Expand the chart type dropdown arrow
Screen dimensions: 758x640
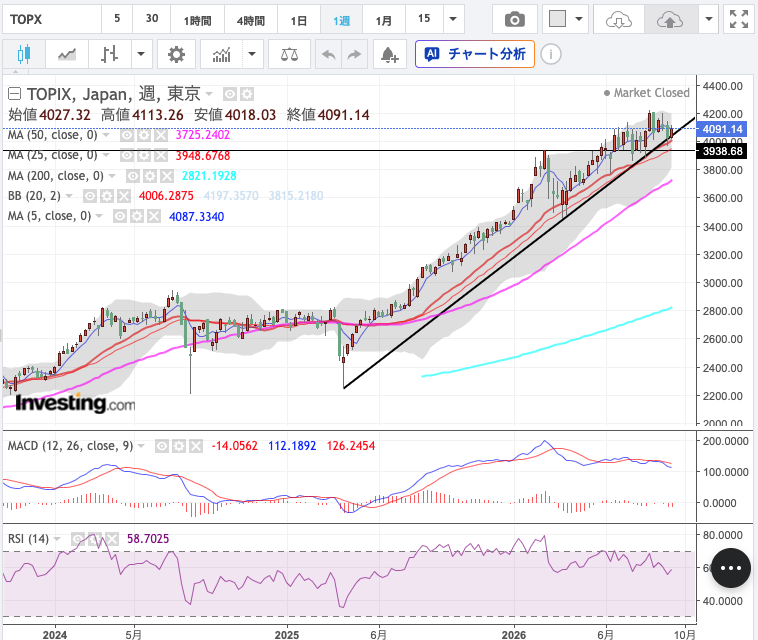[x=141, y=54]
